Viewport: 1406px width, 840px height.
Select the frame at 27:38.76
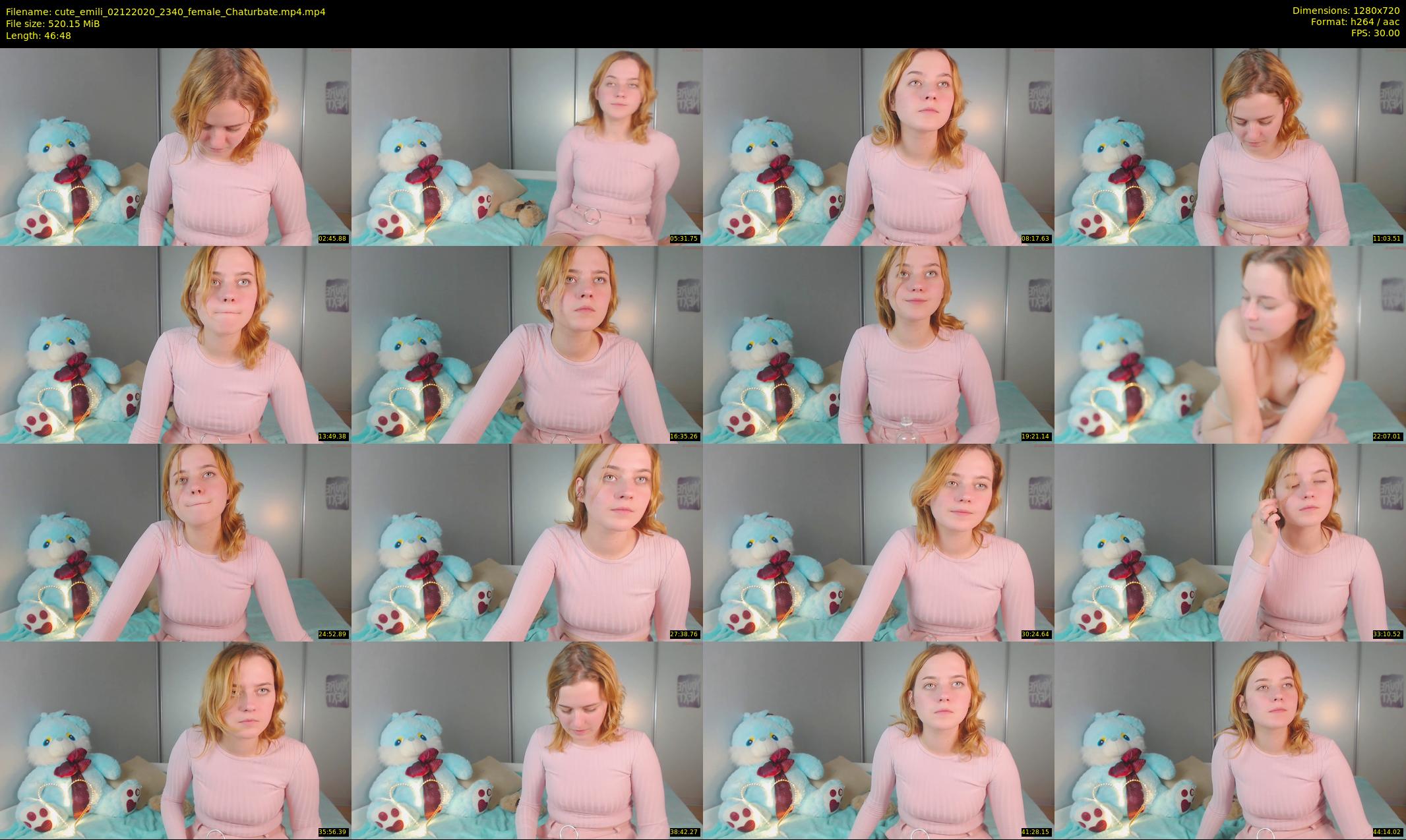coord(527,542)
